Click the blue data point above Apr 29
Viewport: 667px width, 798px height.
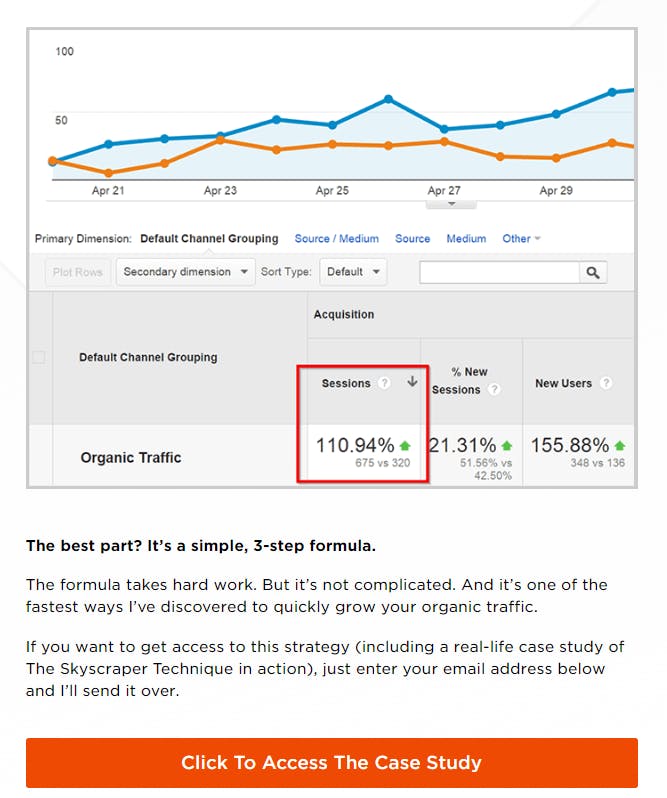[x=556, y=114]
